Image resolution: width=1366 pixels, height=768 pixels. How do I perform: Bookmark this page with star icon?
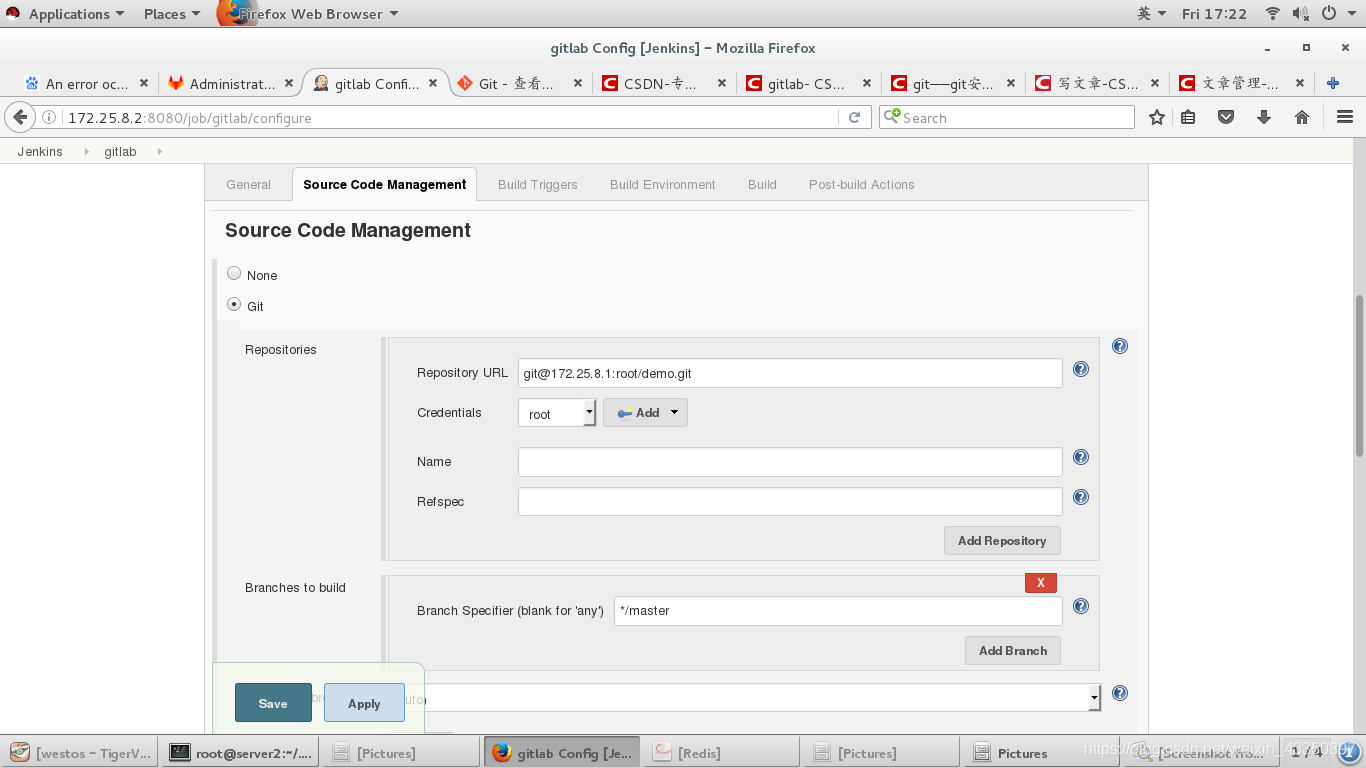(1157, 117)
